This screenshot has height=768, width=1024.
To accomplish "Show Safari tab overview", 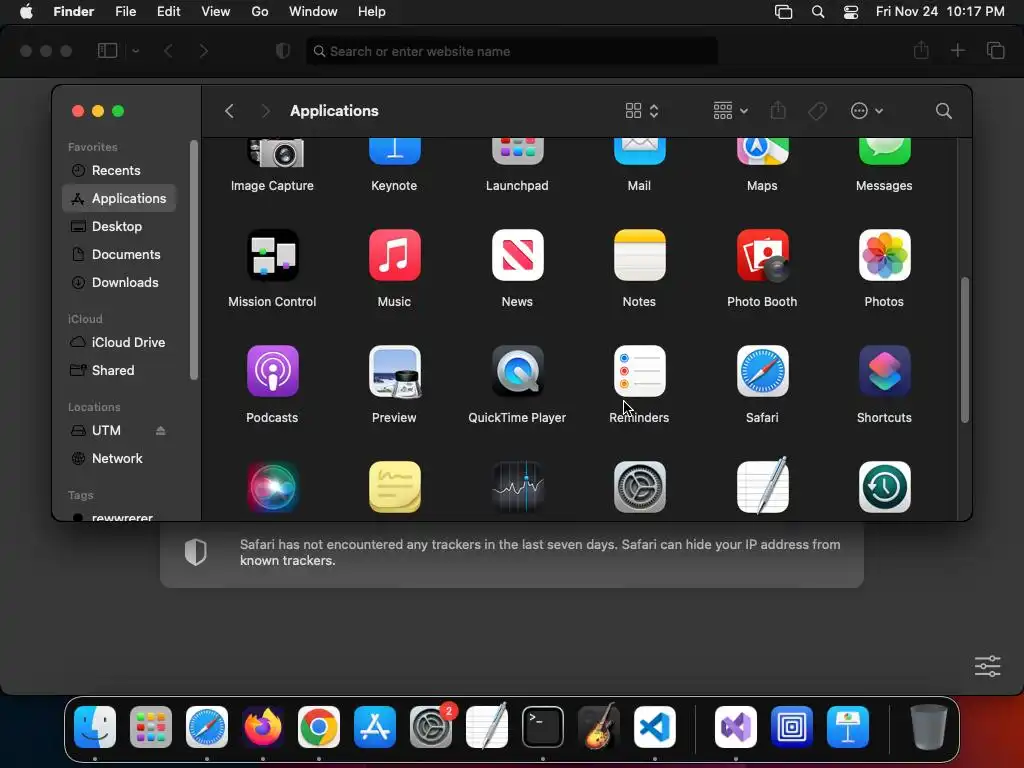I will pos(995,51).
